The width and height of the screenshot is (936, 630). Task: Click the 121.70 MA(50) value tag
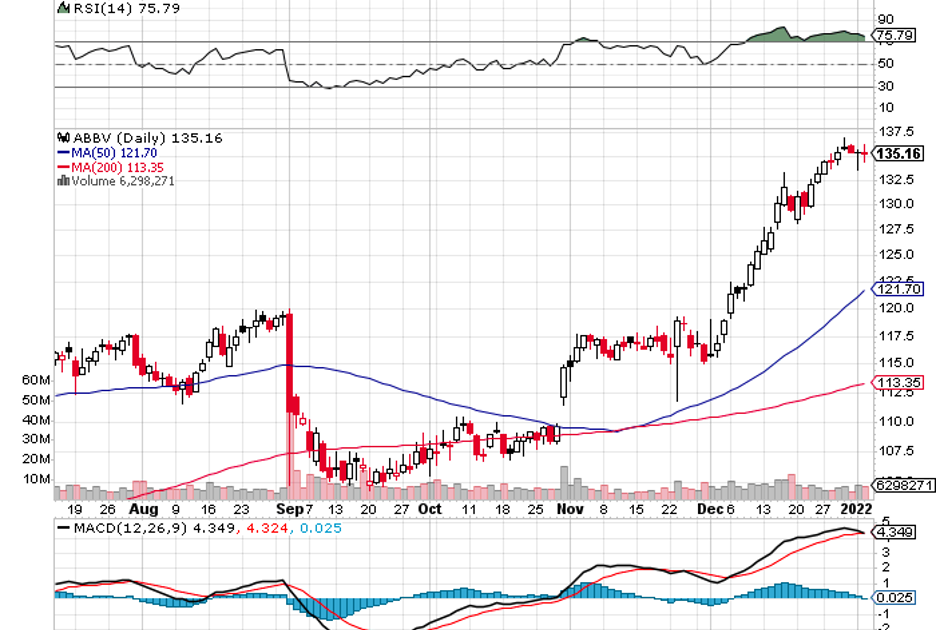(x=896, y=290)
